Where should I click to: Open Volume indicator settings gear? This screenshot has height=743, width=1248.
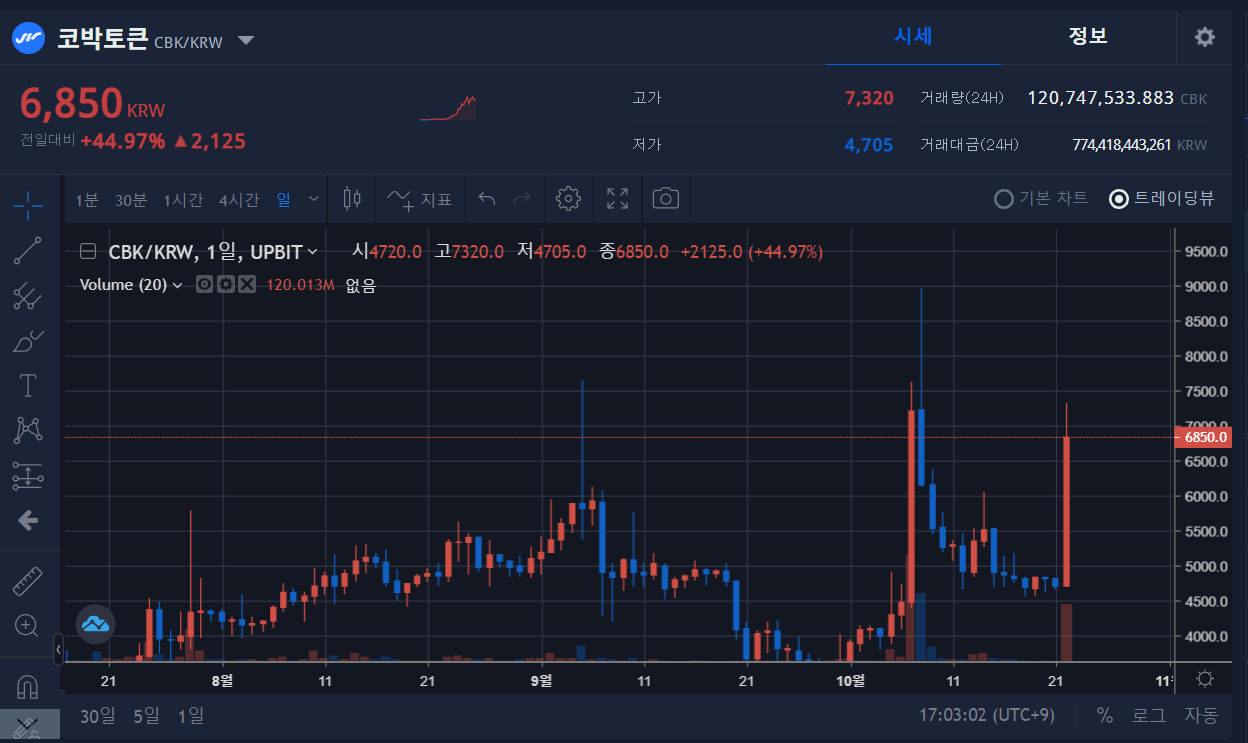pos(226,285)
